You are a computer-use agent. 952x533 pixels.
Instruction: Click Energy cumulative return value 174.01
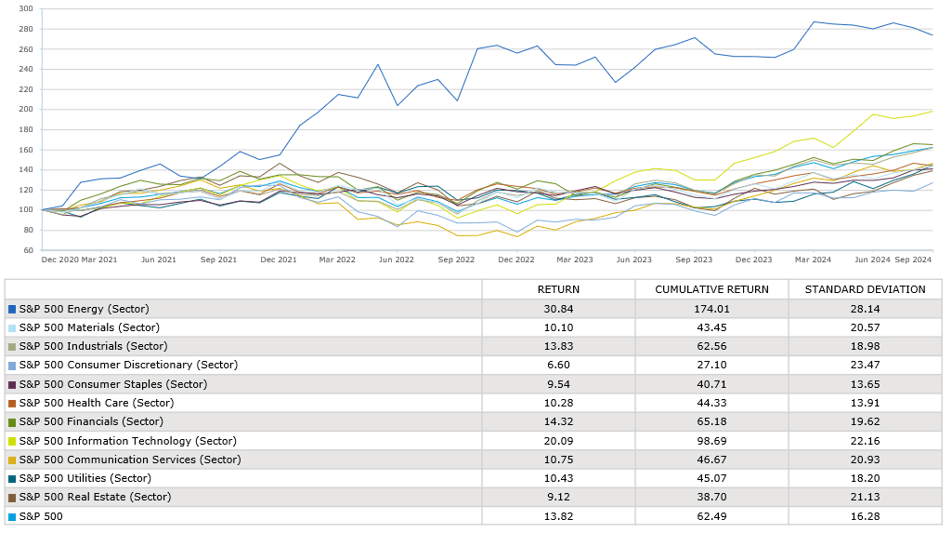click(710, 309)
